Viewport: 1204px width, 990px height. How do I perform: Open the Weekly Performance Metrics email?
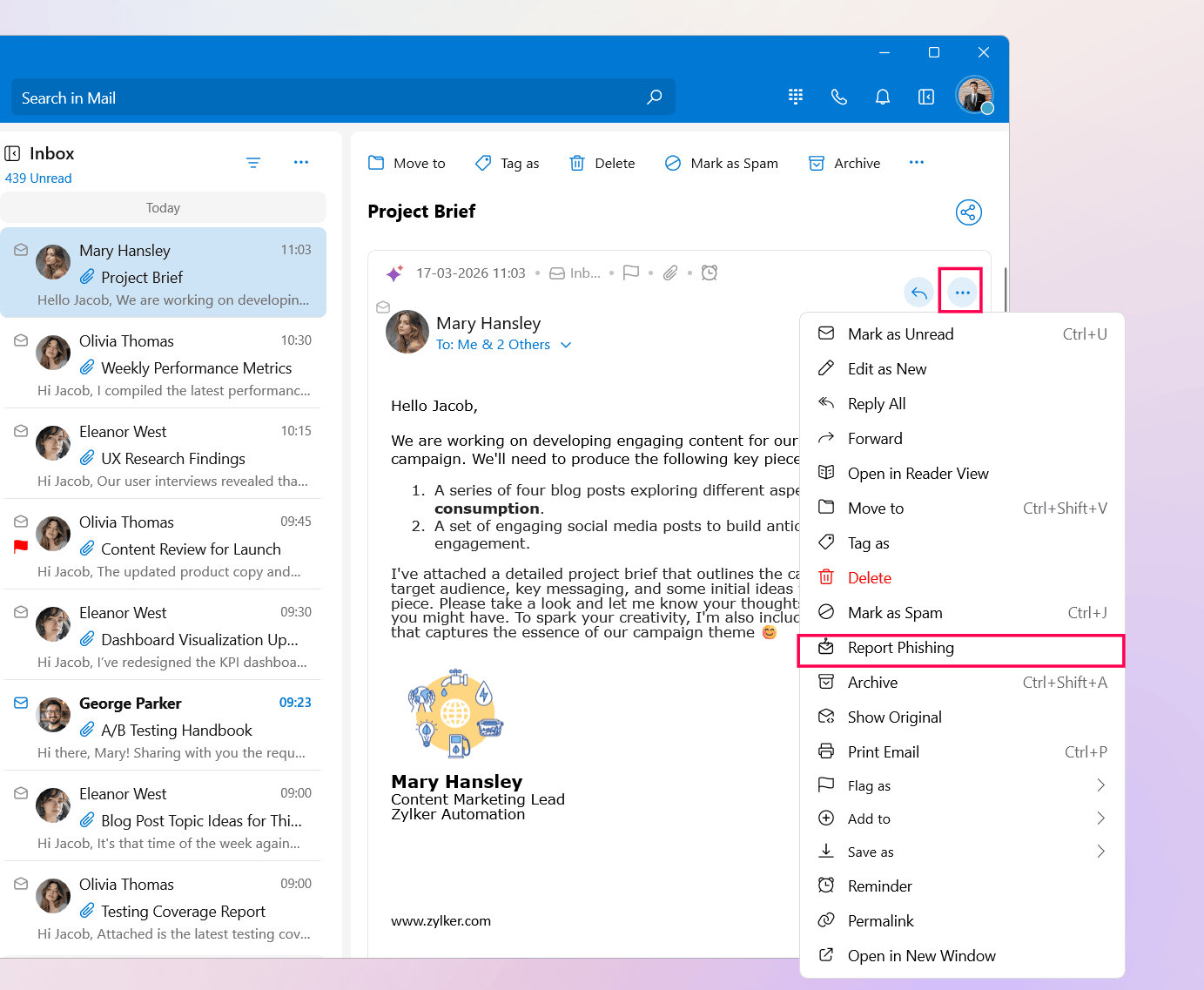coord(196,368)
